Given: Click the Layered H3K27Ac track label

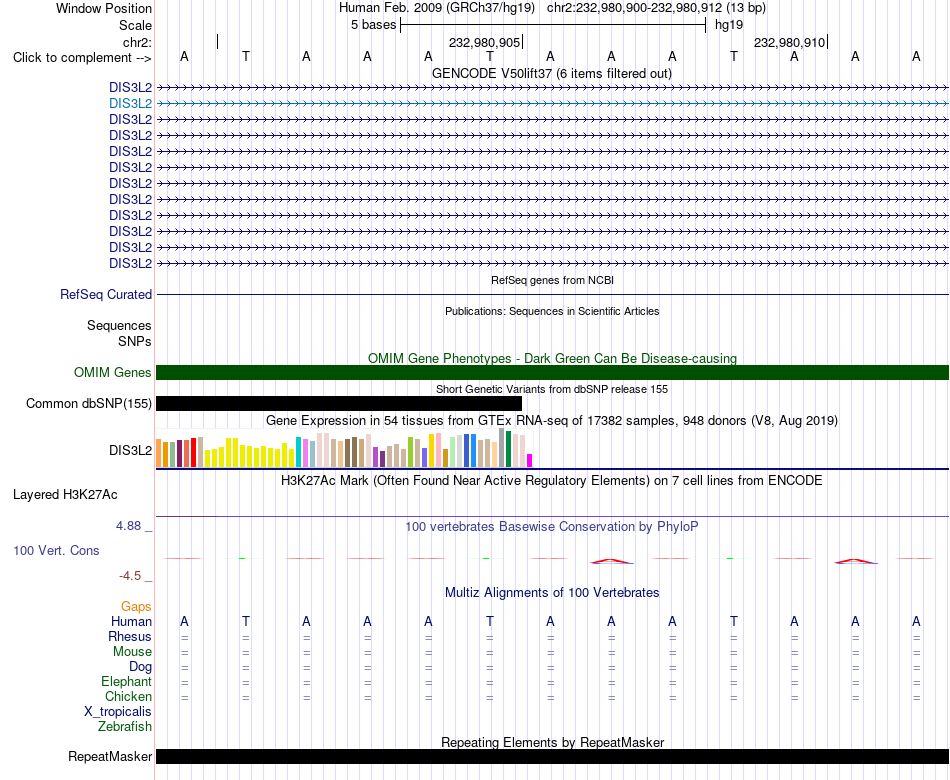Looking at the screenshot, I should tap(65, 495).
